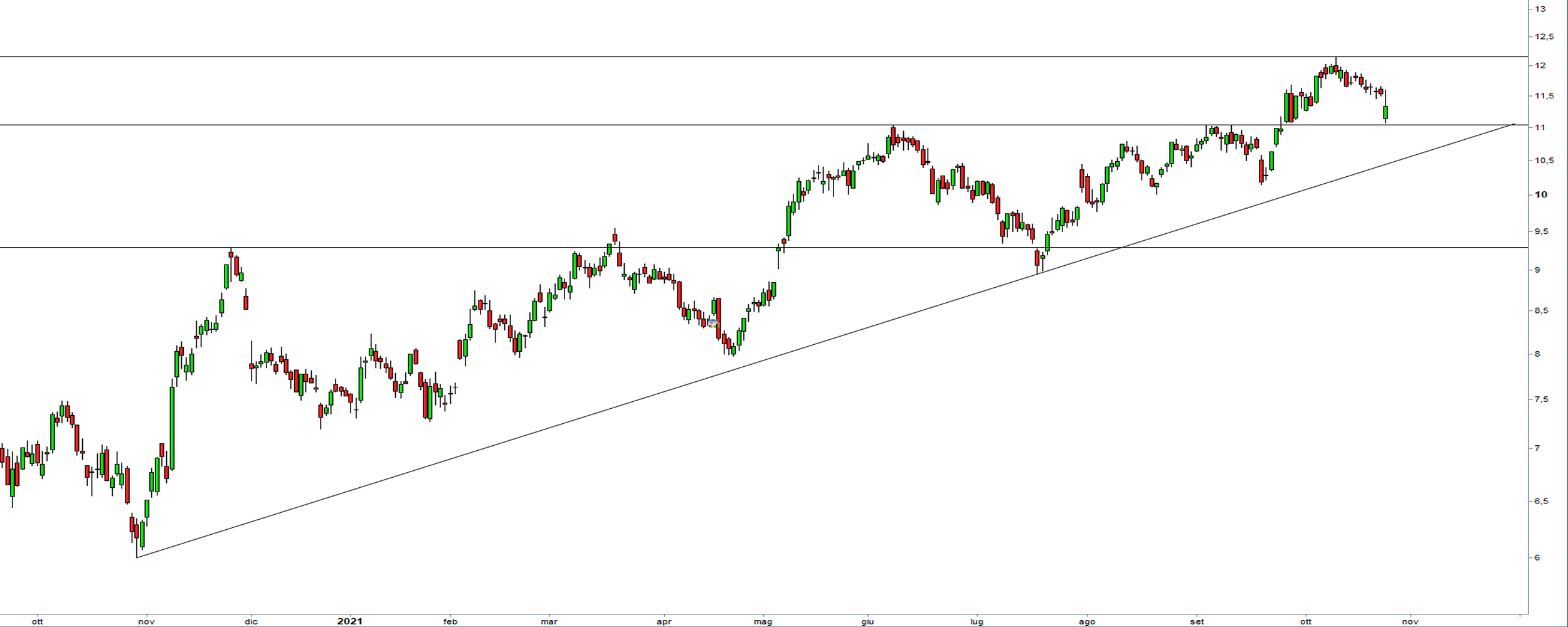Click the set month label on the time axis
This screenshot has height=627, width=1568.
(1197, 622)
